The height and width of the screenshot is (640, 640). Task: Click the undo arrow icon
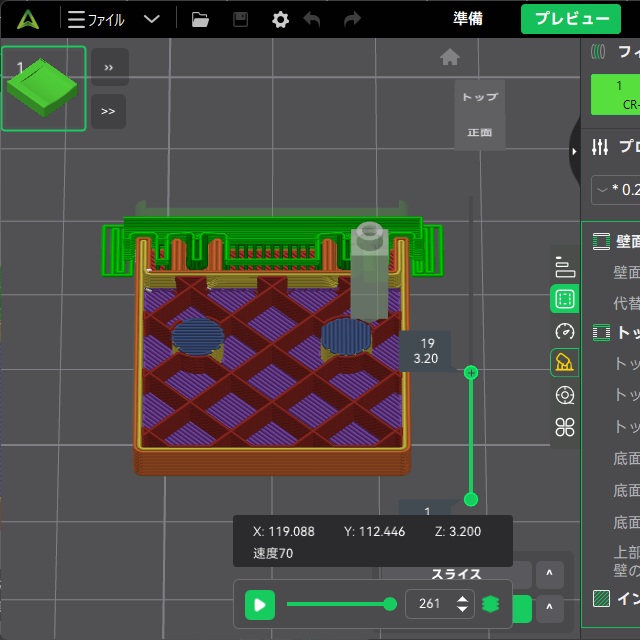[x=312, y=19]
